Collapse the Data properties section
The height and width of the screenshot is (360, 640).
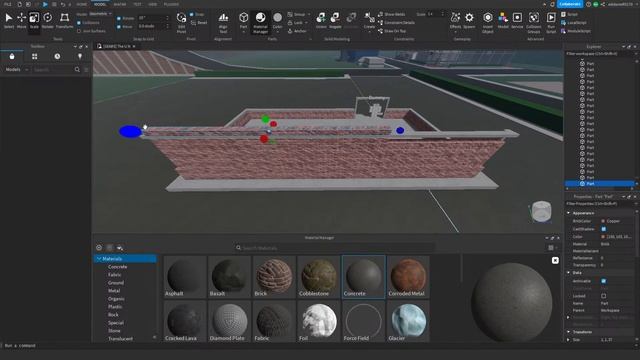click(x=568, y=273)
